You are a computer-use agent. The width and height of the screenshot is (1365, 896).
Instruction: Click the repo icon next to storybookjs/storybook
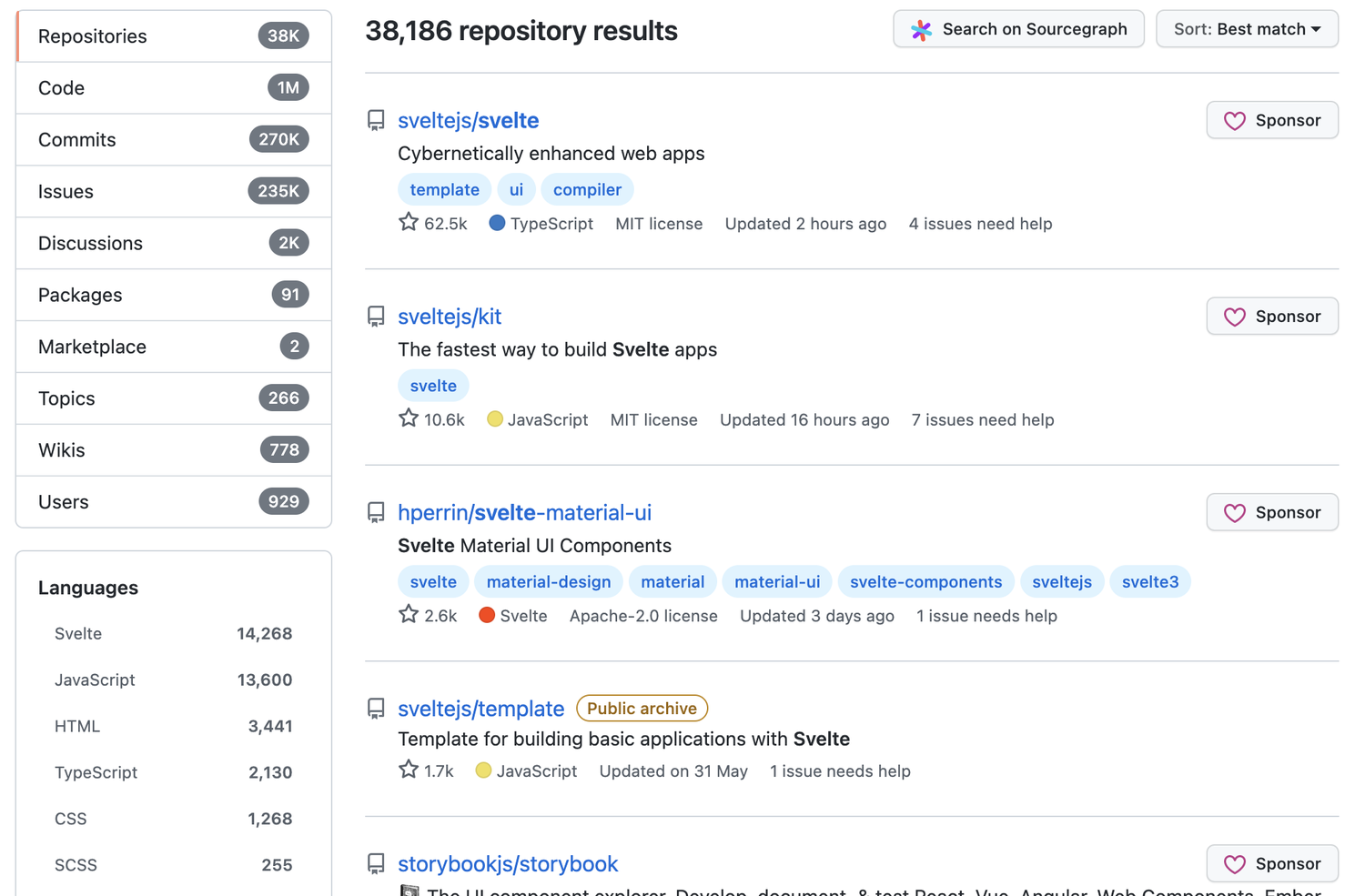(376, 864)
